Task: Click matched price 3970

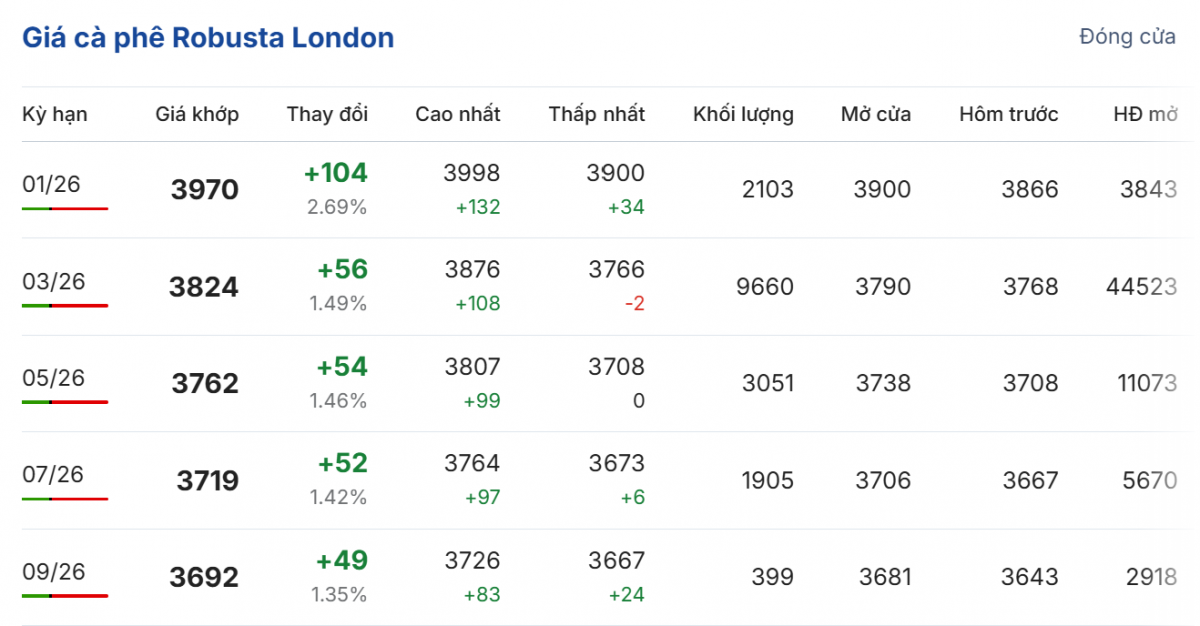Action: coord(205,190)
